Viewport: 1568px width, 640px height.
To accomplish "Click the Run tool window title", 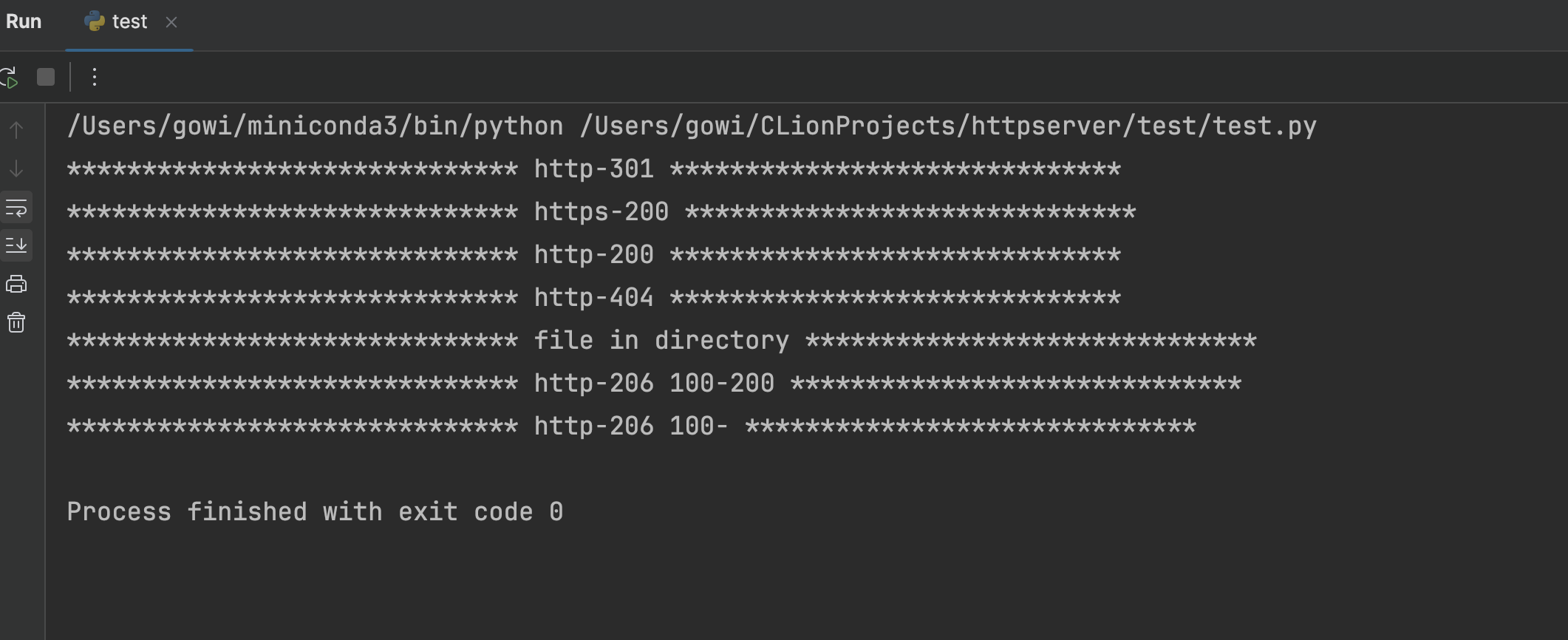I will [24, 22].
